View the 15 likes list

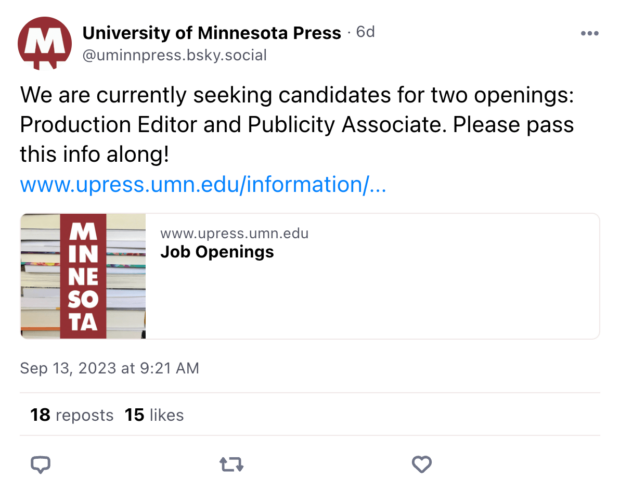[154, 415]
